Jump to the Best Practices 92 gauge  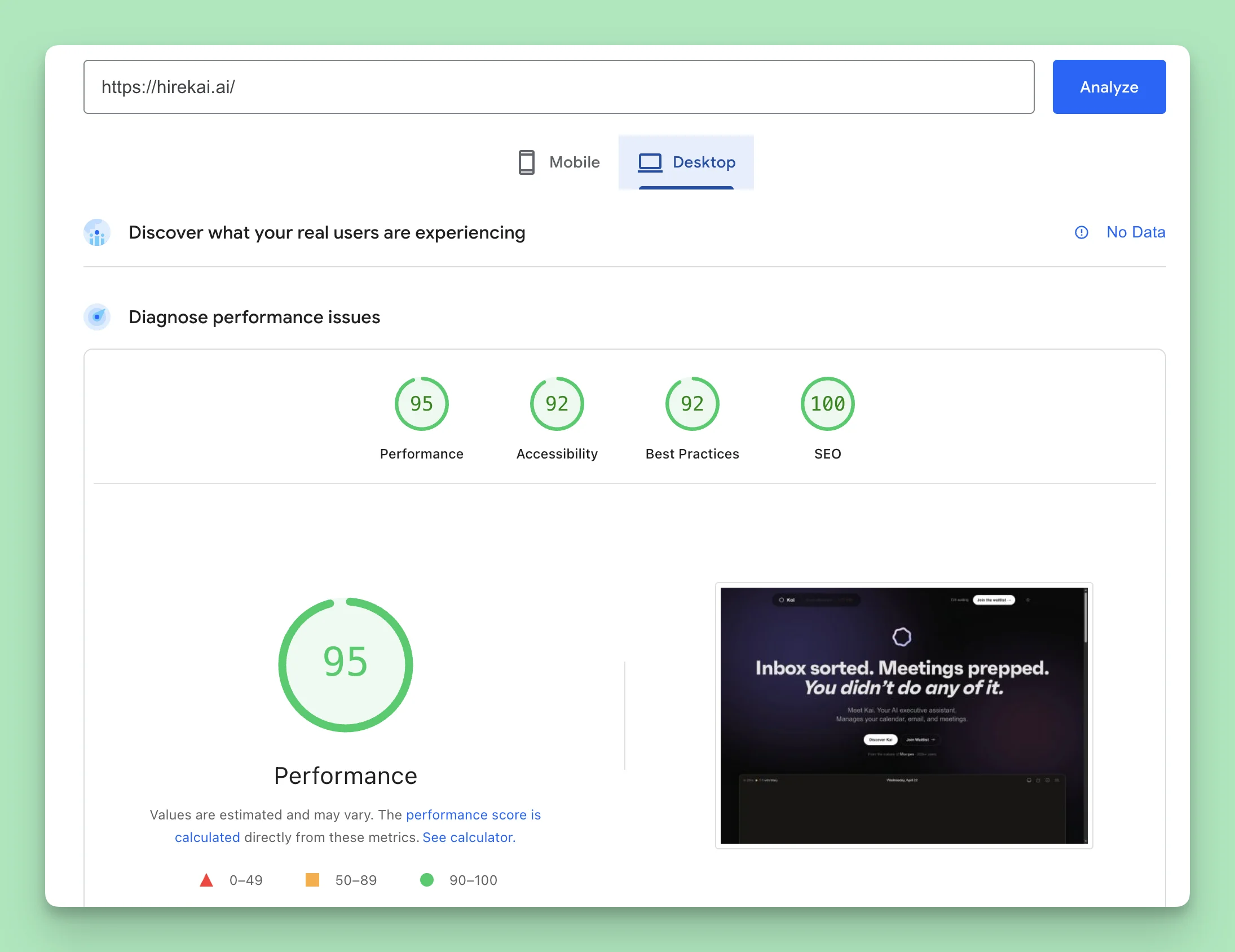(692, 404)
